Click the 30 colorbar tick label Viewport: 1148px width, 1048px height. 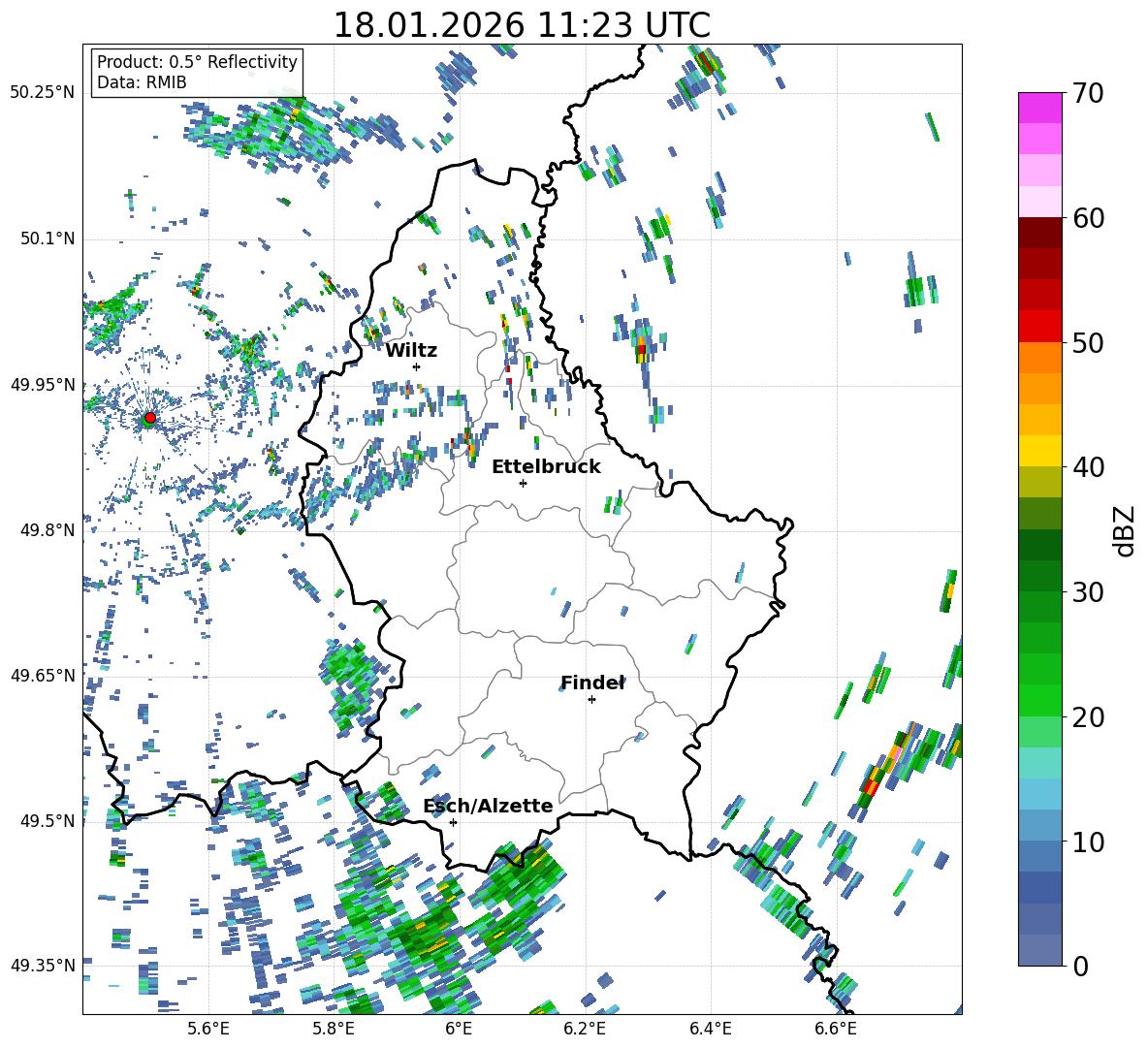(x=1088, y=592)
